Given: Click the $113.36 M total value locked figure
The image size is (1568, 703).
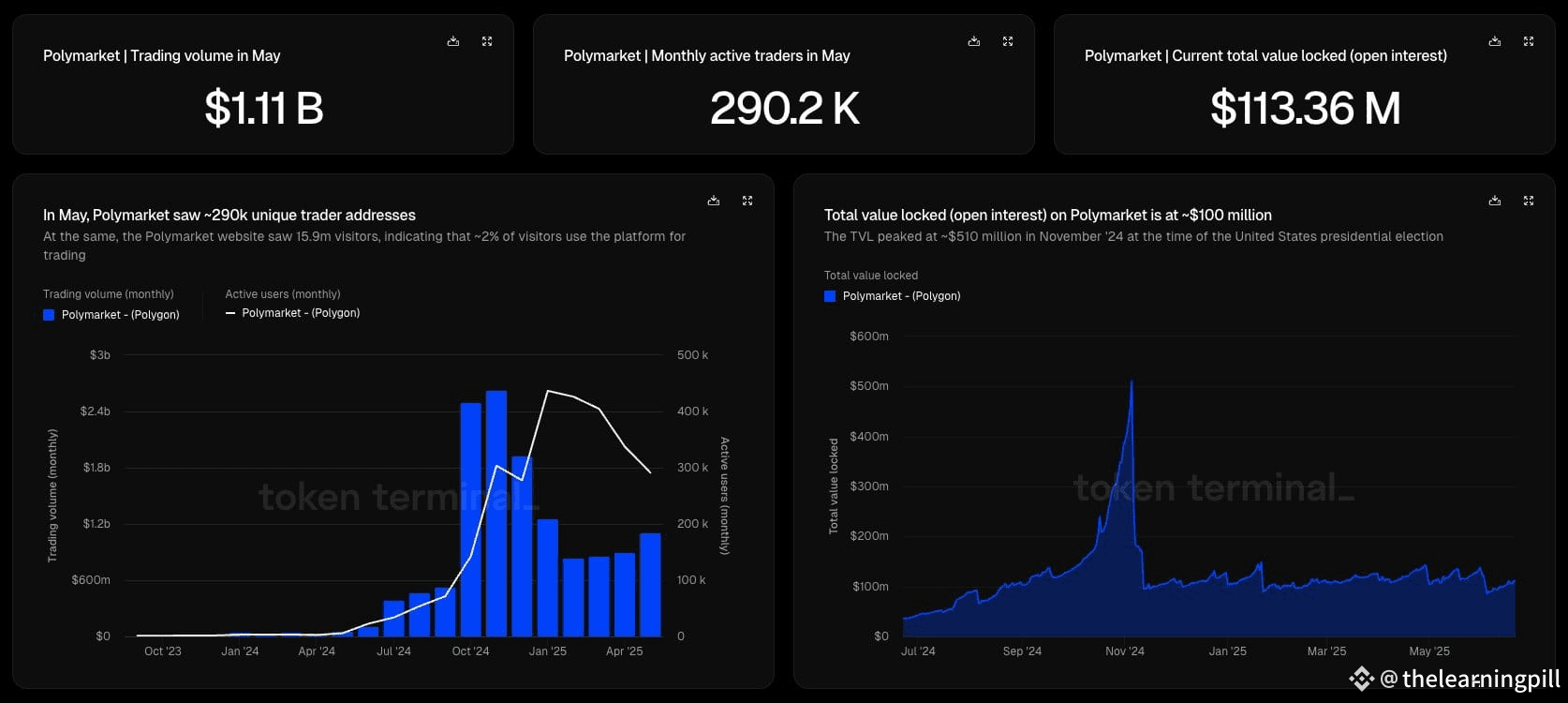Looking at the screenshot, I should pyautogui.click(x=1306, y=108).
